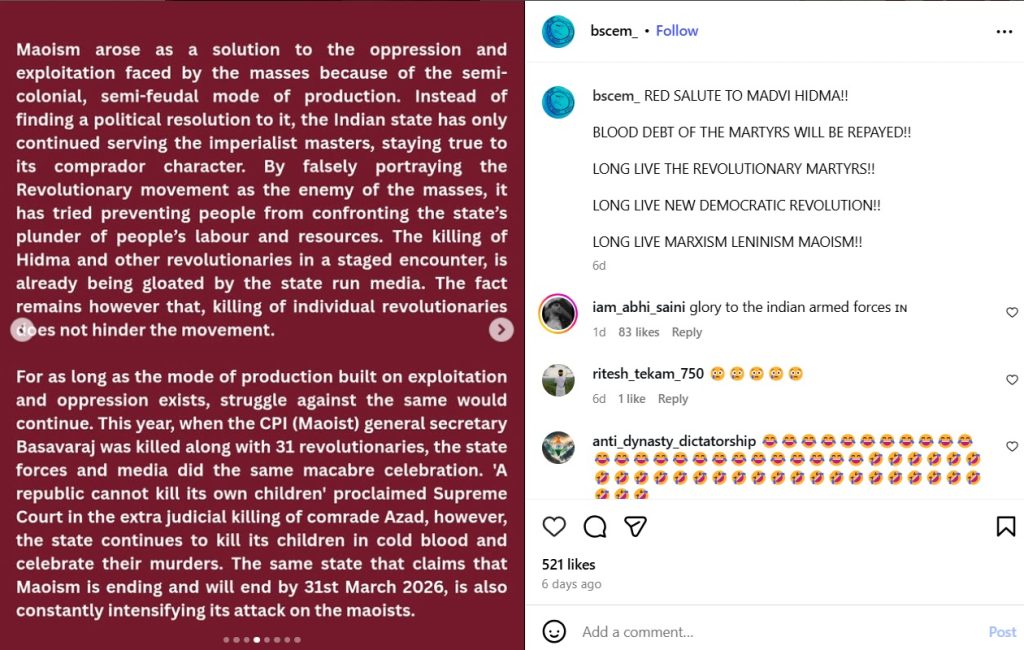The image size is (1024, 650).
Task: Go to next carousel slide
Action: point(501,329)
